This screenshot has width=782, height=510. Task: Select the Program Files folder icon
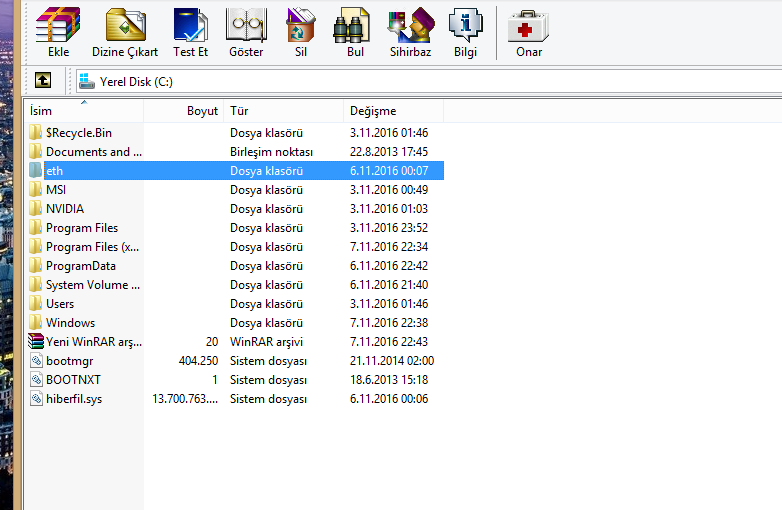[35, 227]
